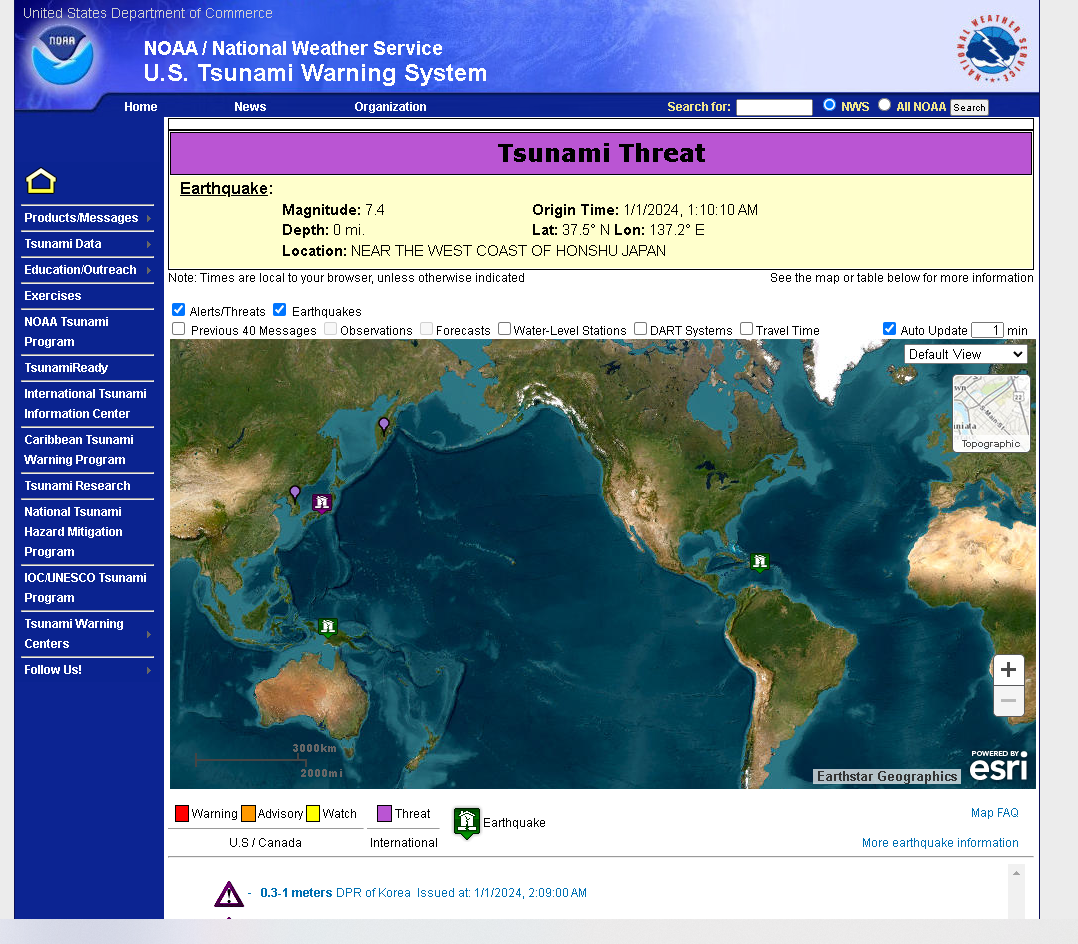
Task: Open More earthquake information link
Action: click(940, 843)
